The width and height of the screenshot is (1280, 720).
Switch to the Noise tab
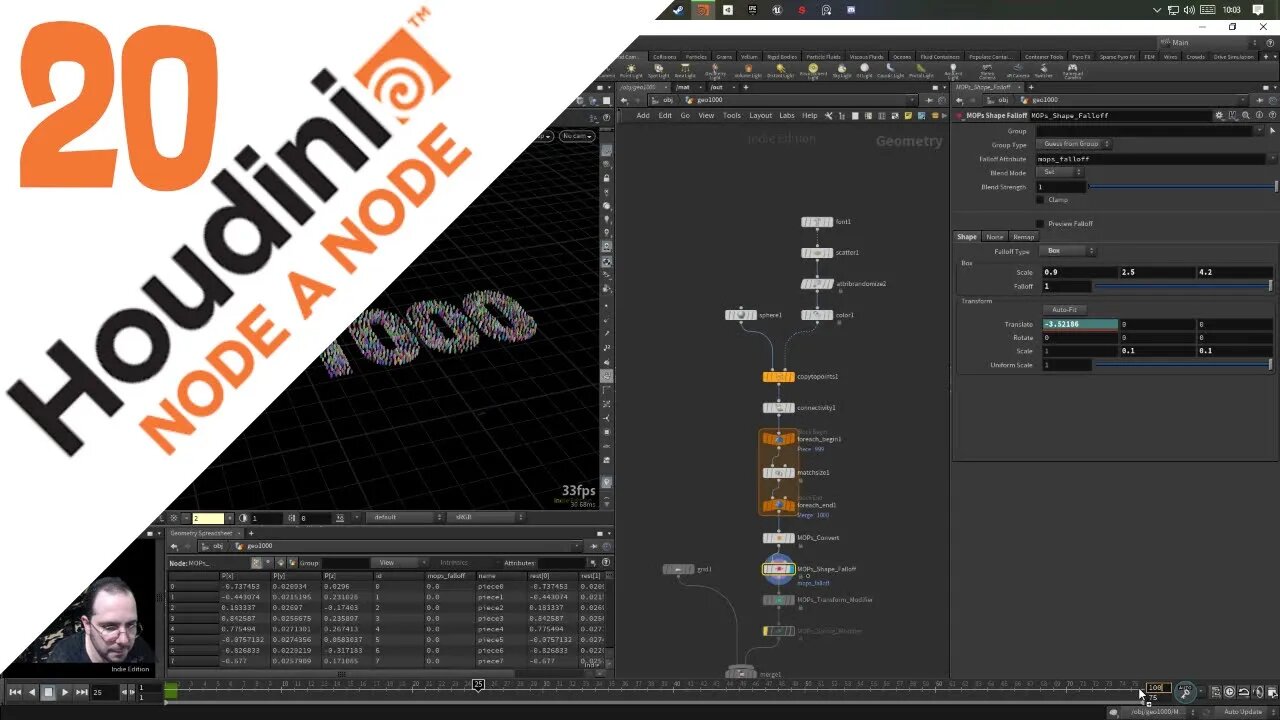(995, 237)
